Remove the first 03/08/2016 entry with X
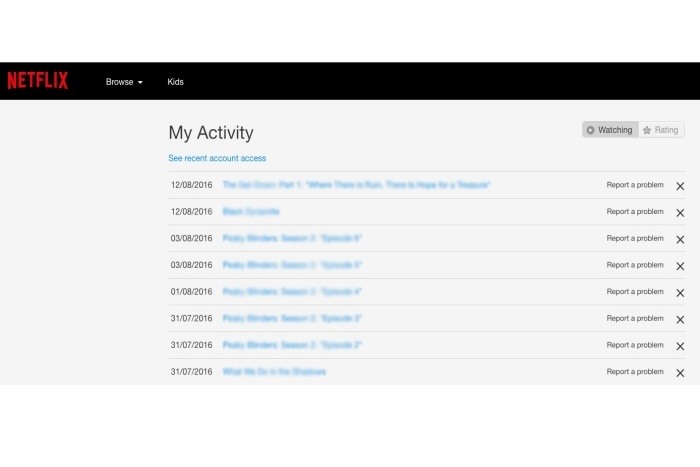The image size is (700, 467). [680, 240]
